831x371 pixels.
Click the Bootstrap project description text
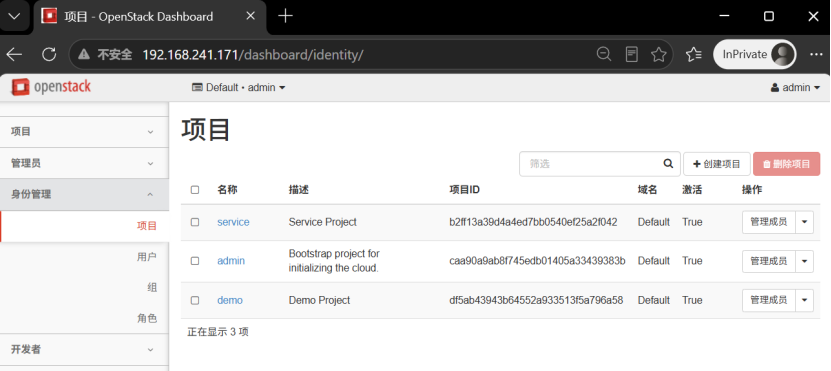334,261
